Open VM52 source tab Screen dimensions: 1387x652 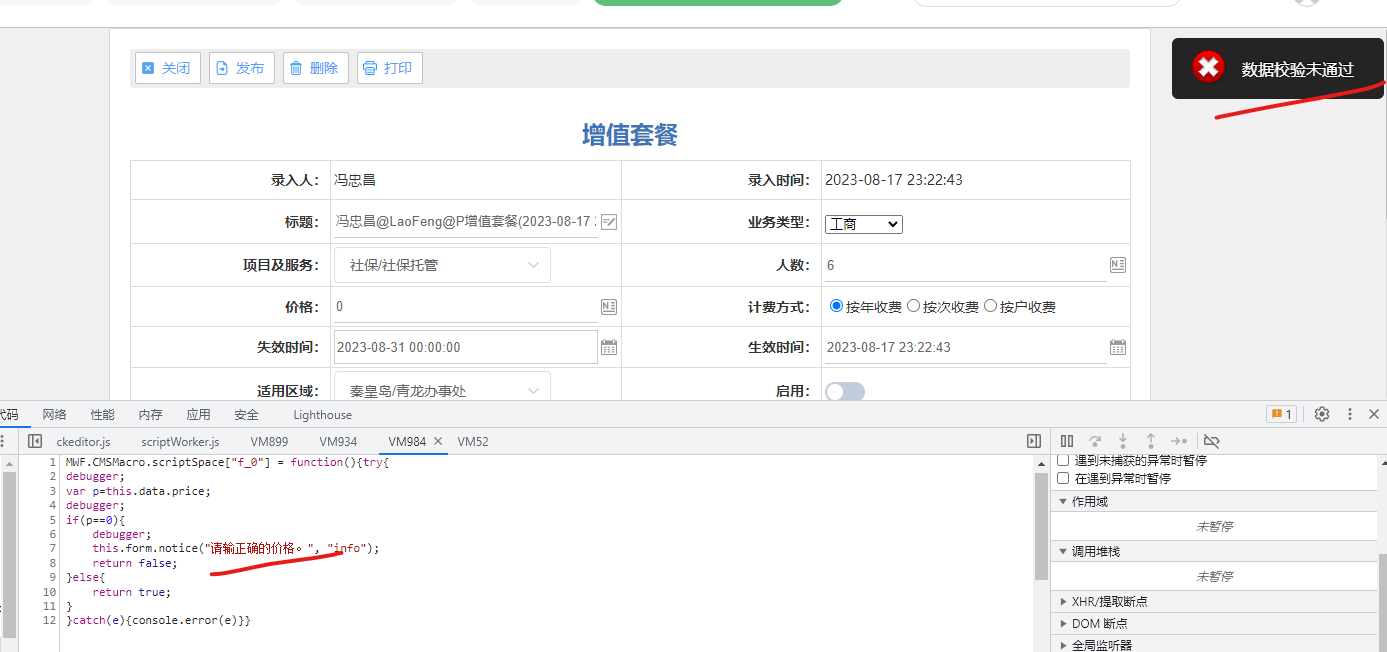click(x=473, y=441)
